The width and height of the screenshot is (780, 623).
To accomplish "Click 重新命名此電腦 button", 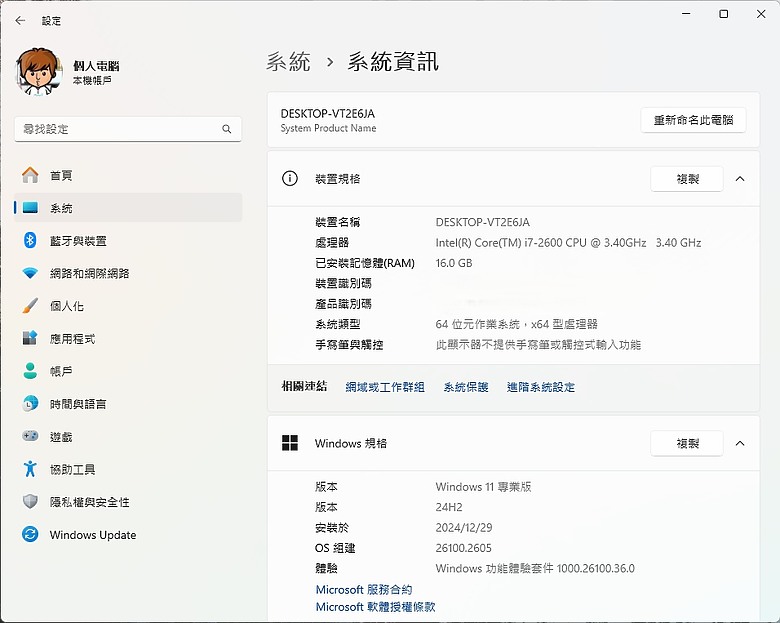I will (693, 120).
